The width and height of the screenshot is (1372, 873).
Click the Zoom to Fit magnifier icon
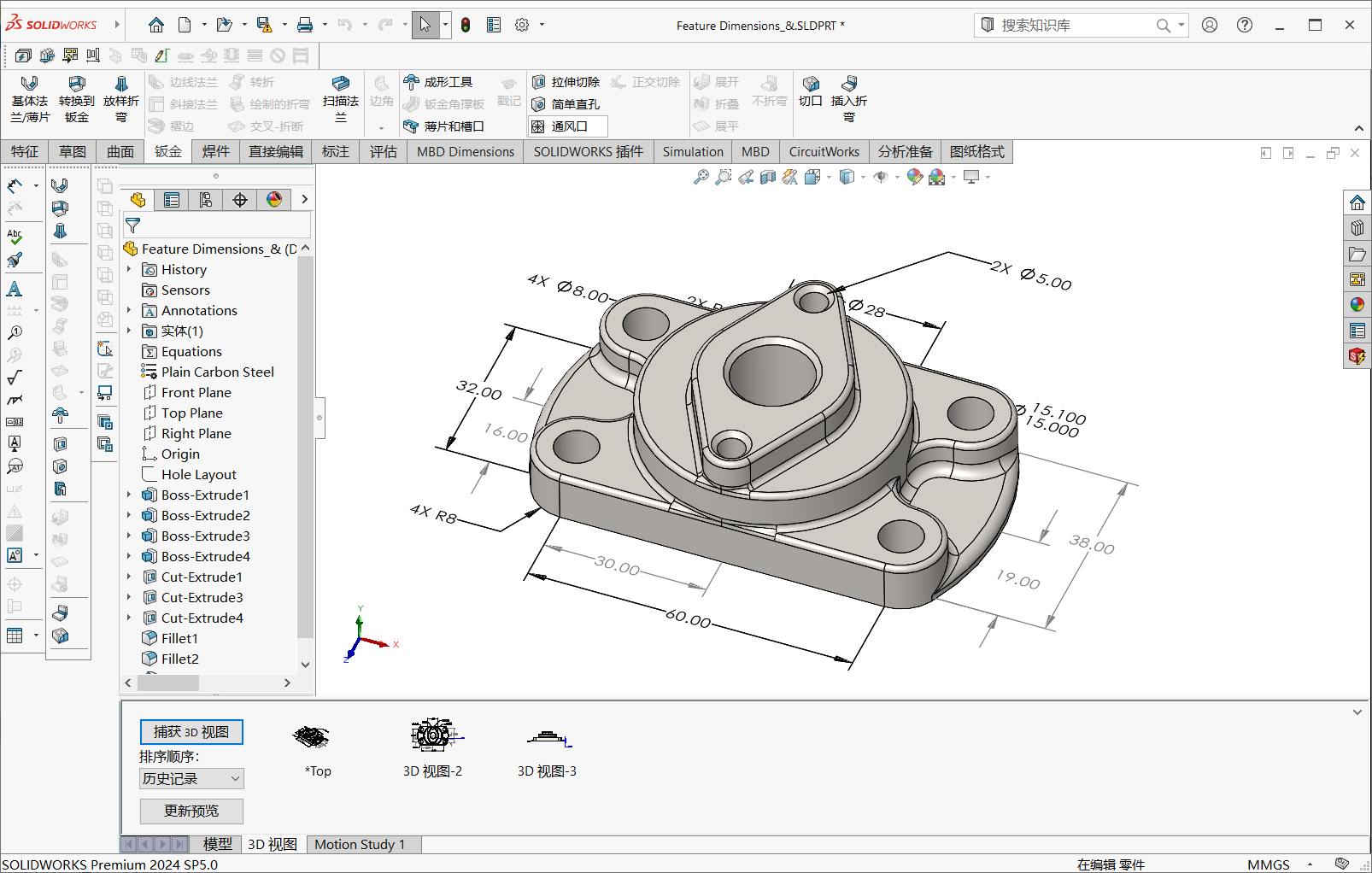pyautogui.click(x=701, y=177)
